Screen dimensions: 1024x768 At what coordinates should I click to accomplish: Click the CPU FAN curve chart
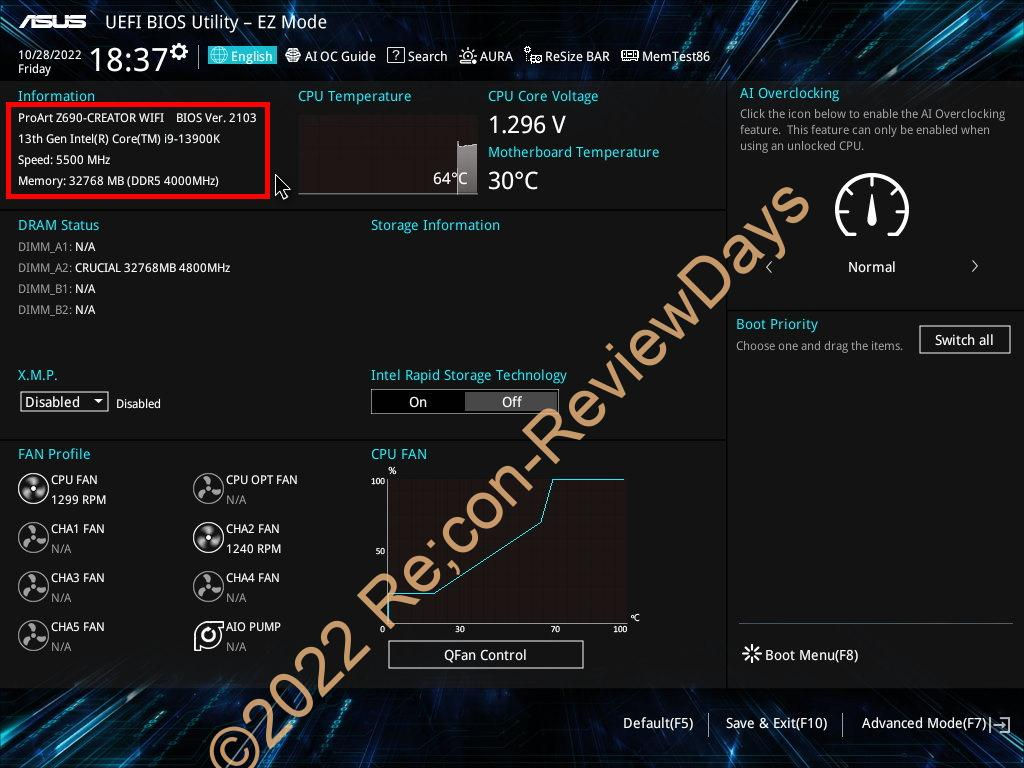coord(507,550)
